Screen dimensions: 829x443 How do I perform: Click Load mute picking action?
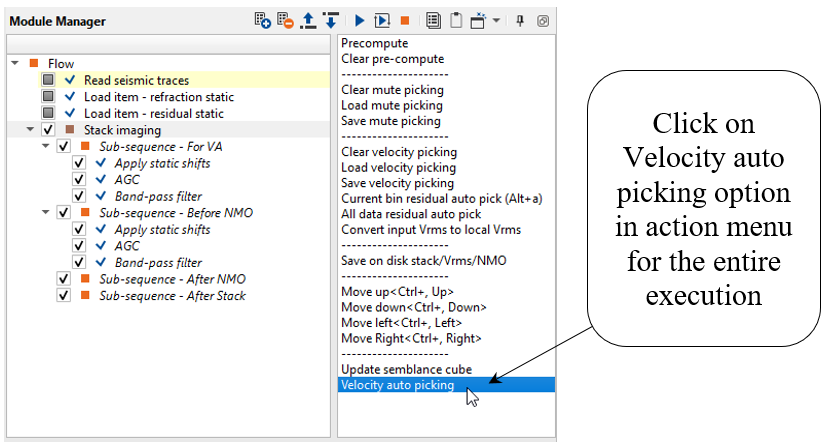click(392, 105)
